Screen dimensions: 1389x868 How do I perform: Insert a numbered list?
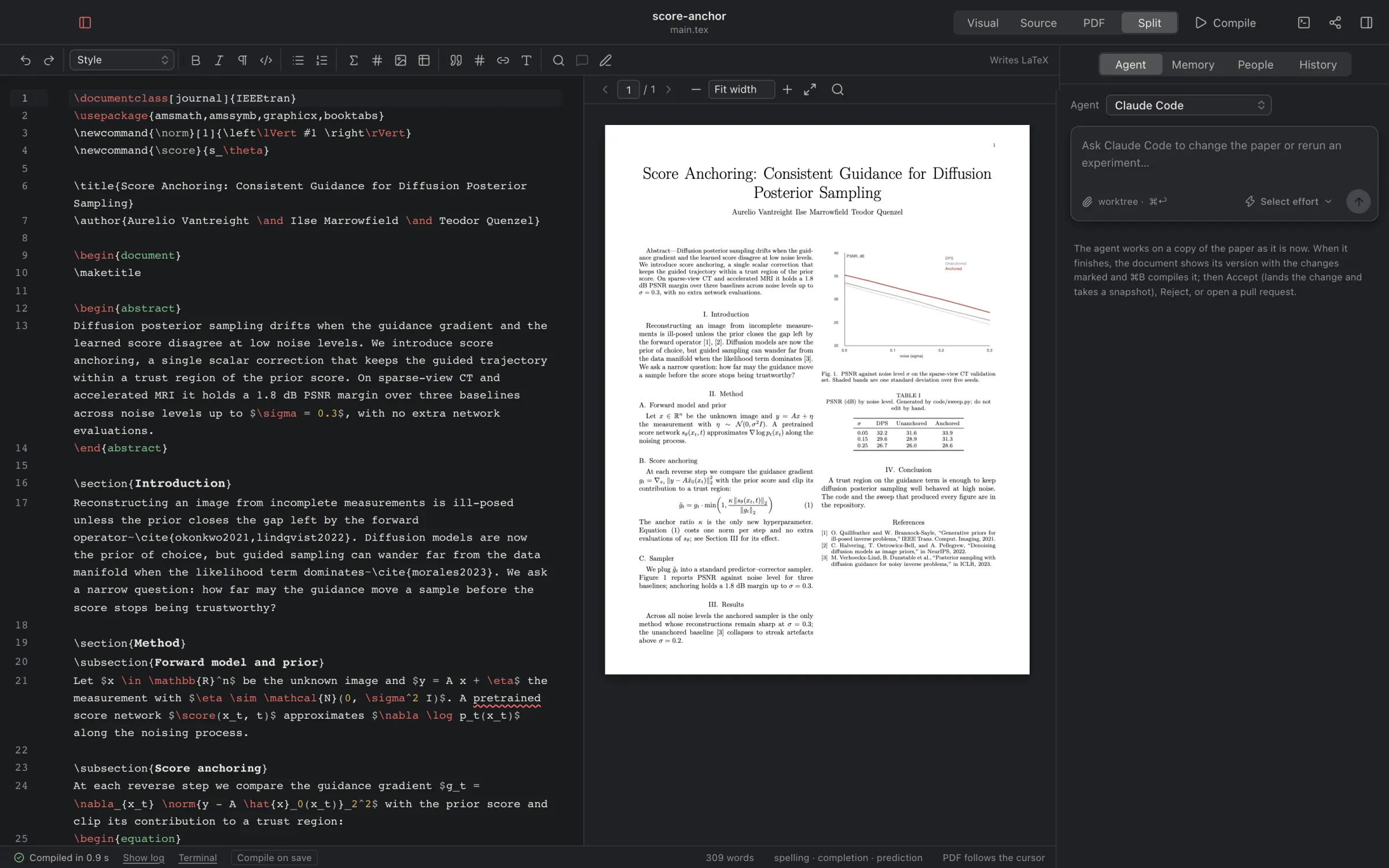pos(322,60)
